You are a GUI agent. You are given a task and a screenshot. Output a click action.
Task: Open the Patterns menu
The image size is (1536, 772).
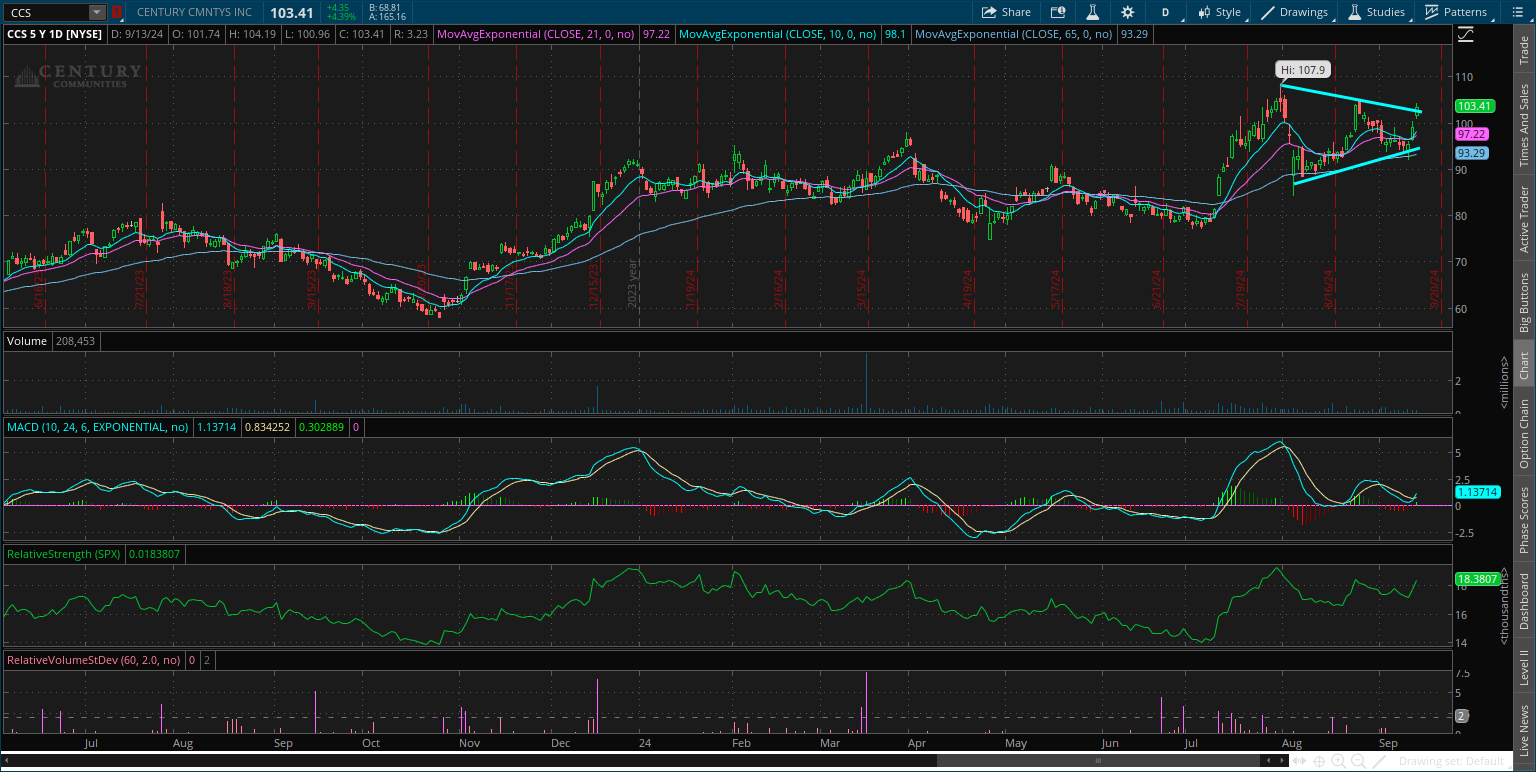pos(1455,12)
